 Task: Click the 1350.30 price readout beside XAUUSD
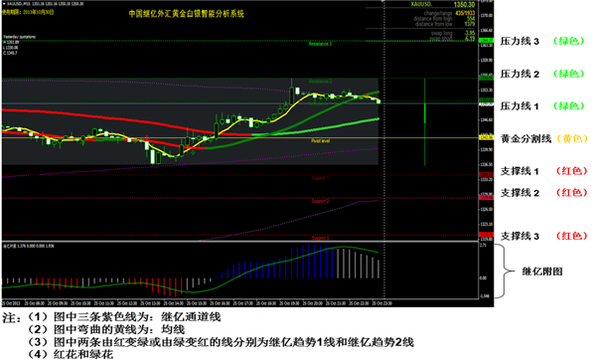[x=464, y=5]
